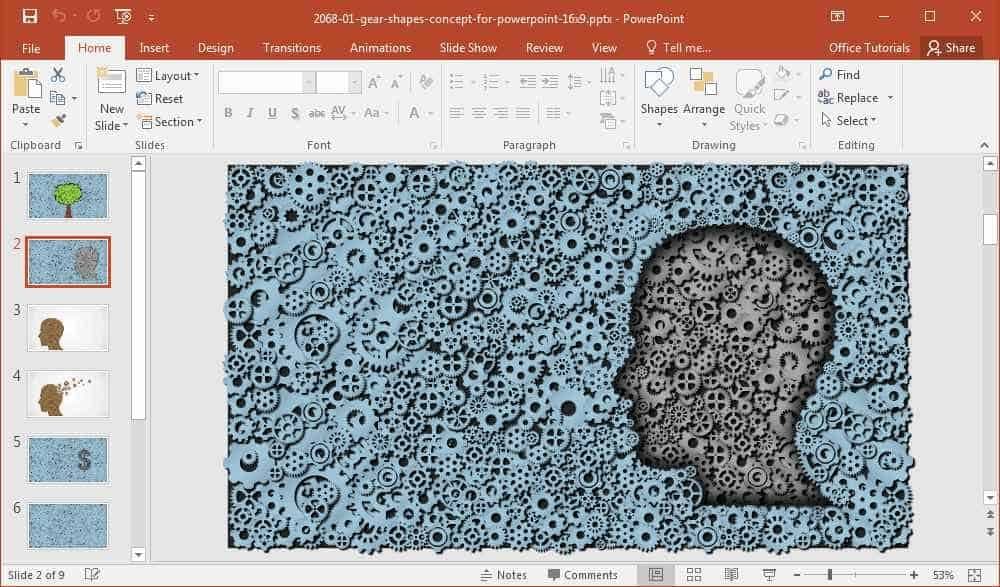This screenshot has width=1000, height=587.
Task: Switch to Slide Sorter view icon
Action: click(x=694, y=575)
